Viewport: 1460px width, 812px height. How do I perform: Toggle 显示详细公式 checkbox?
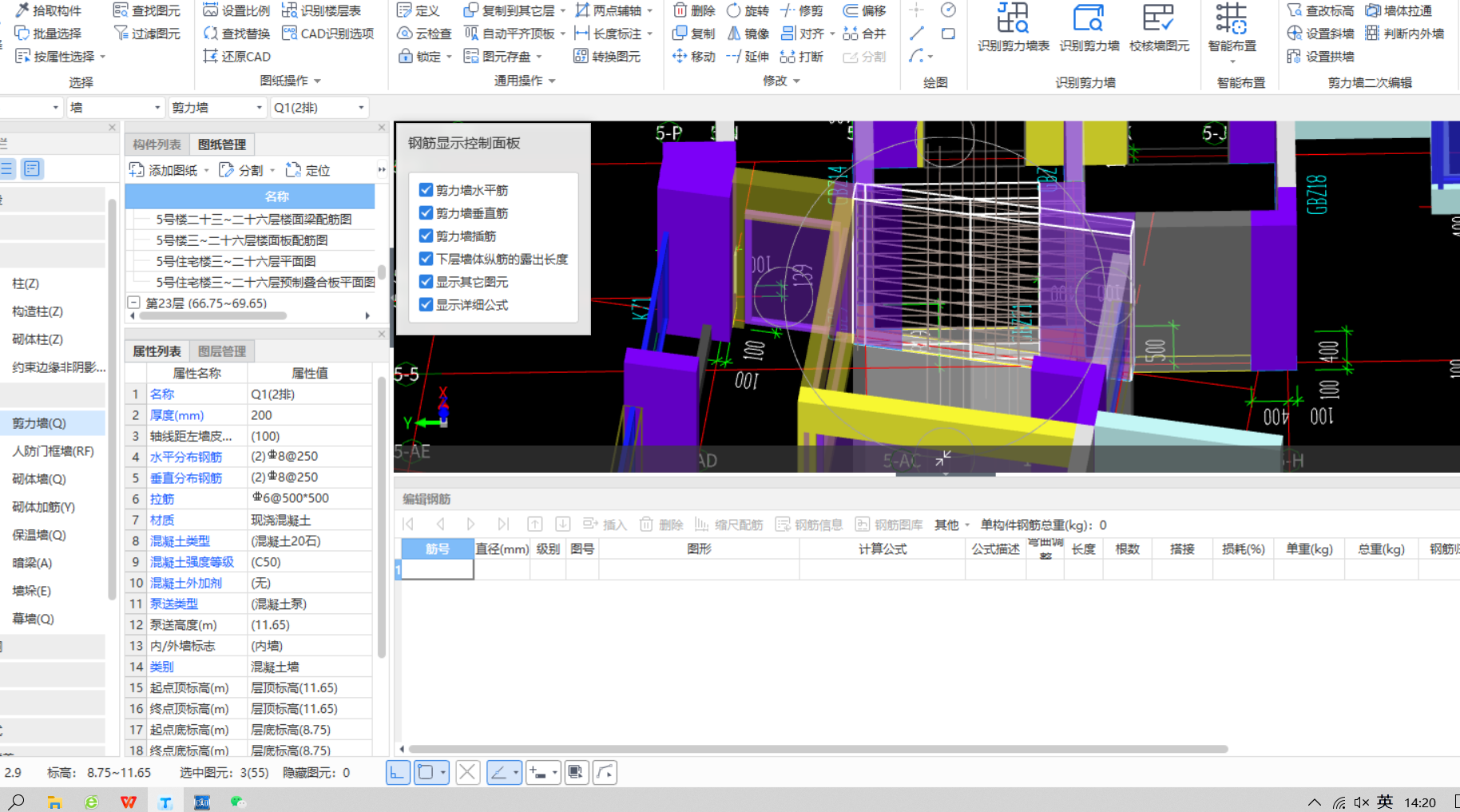click(x=426, y=305)
